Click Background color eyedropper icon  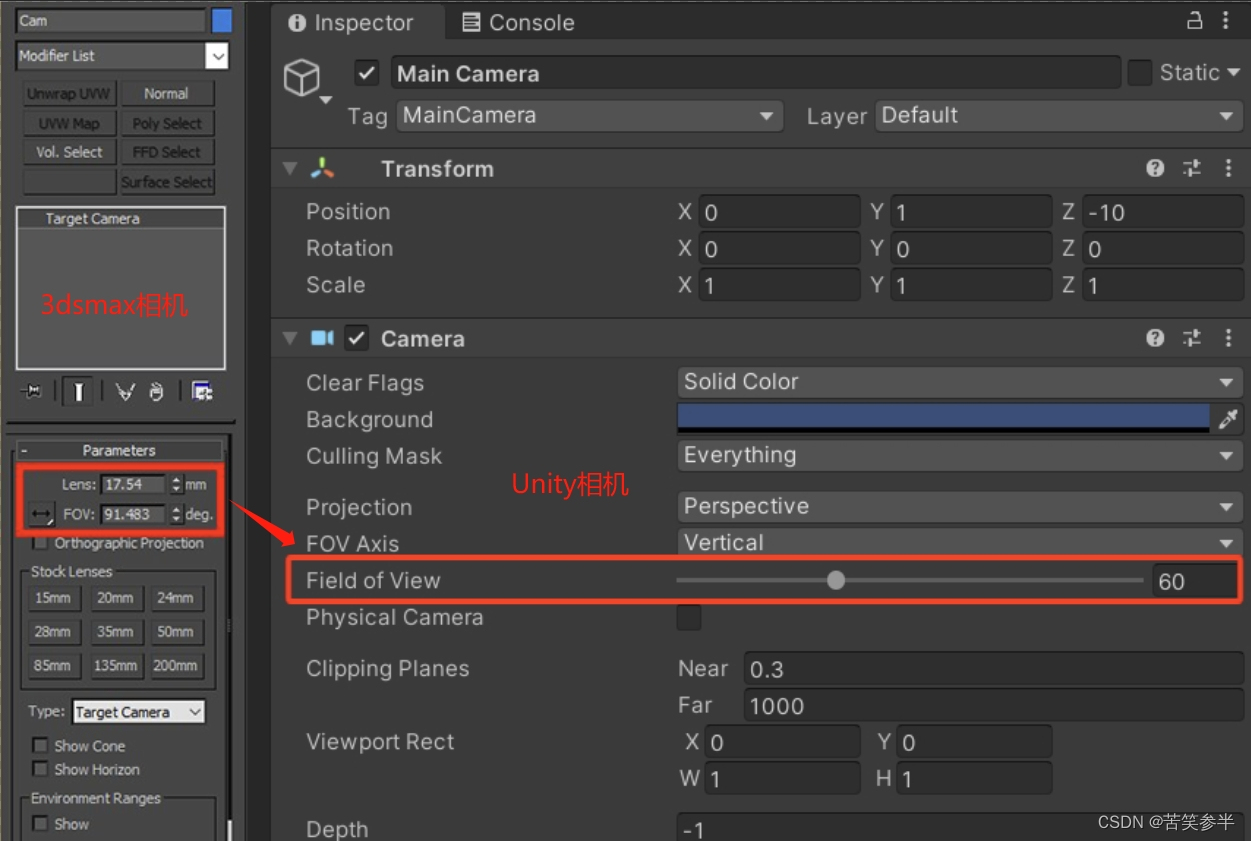point(1228,418)
